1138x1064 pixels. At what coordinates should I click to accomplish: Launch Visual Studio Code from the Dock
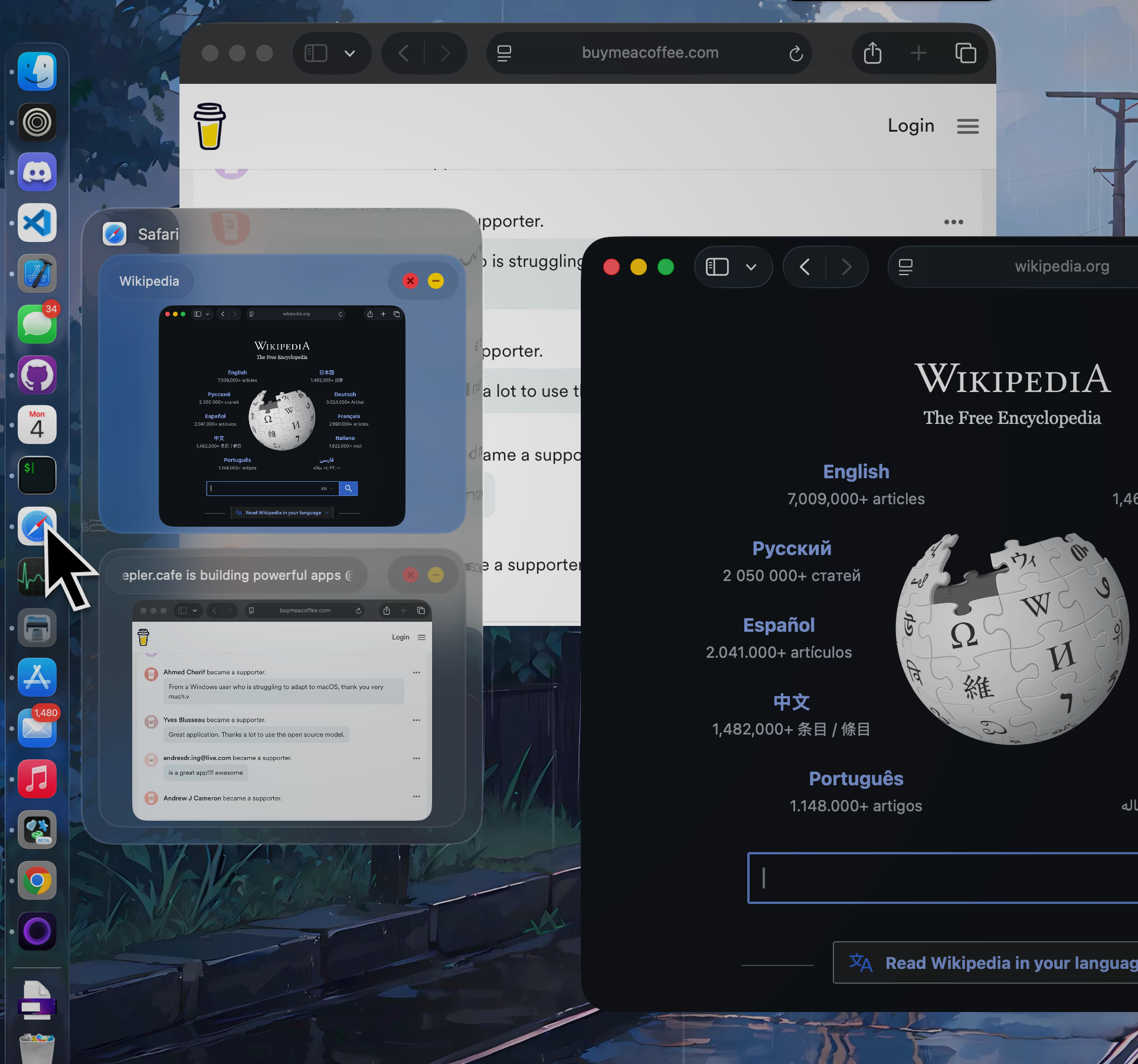[37, 223]
